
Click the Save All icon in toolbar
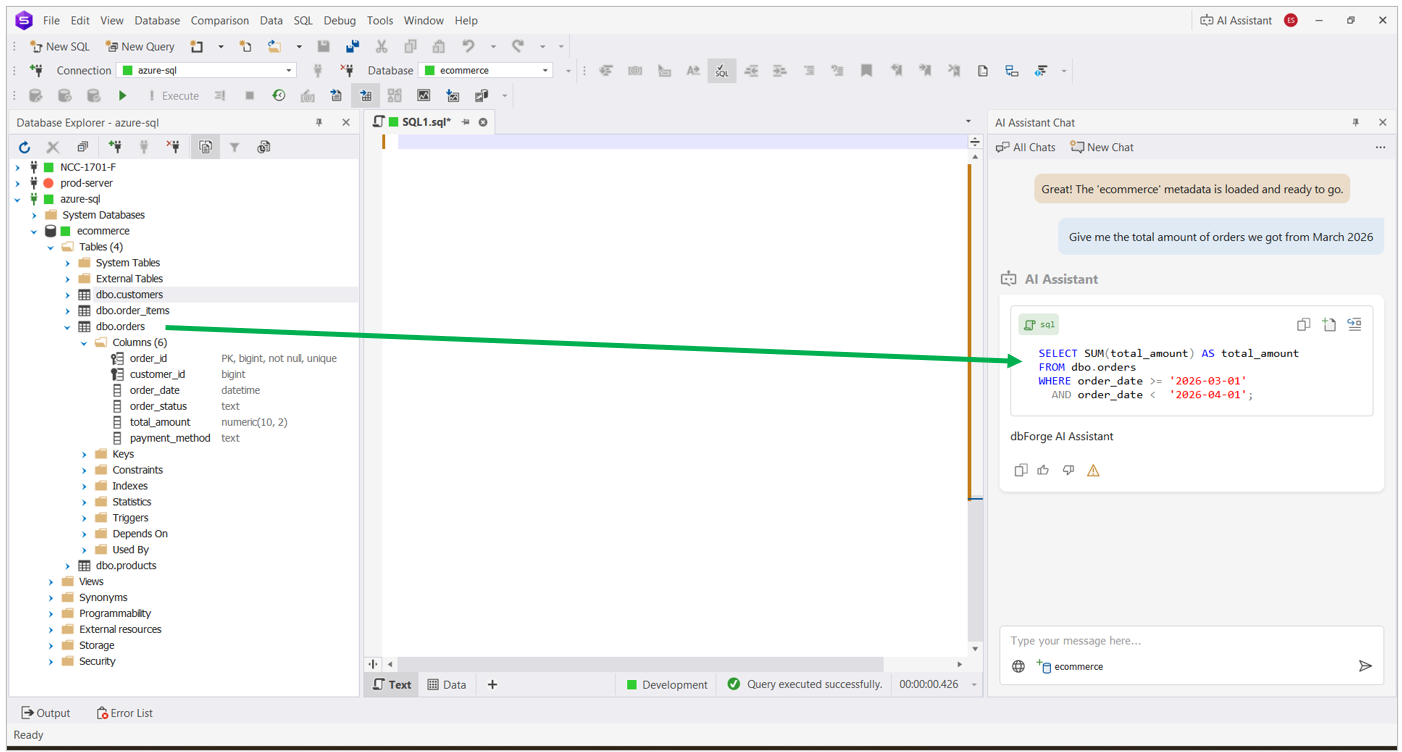click(352, 46)
